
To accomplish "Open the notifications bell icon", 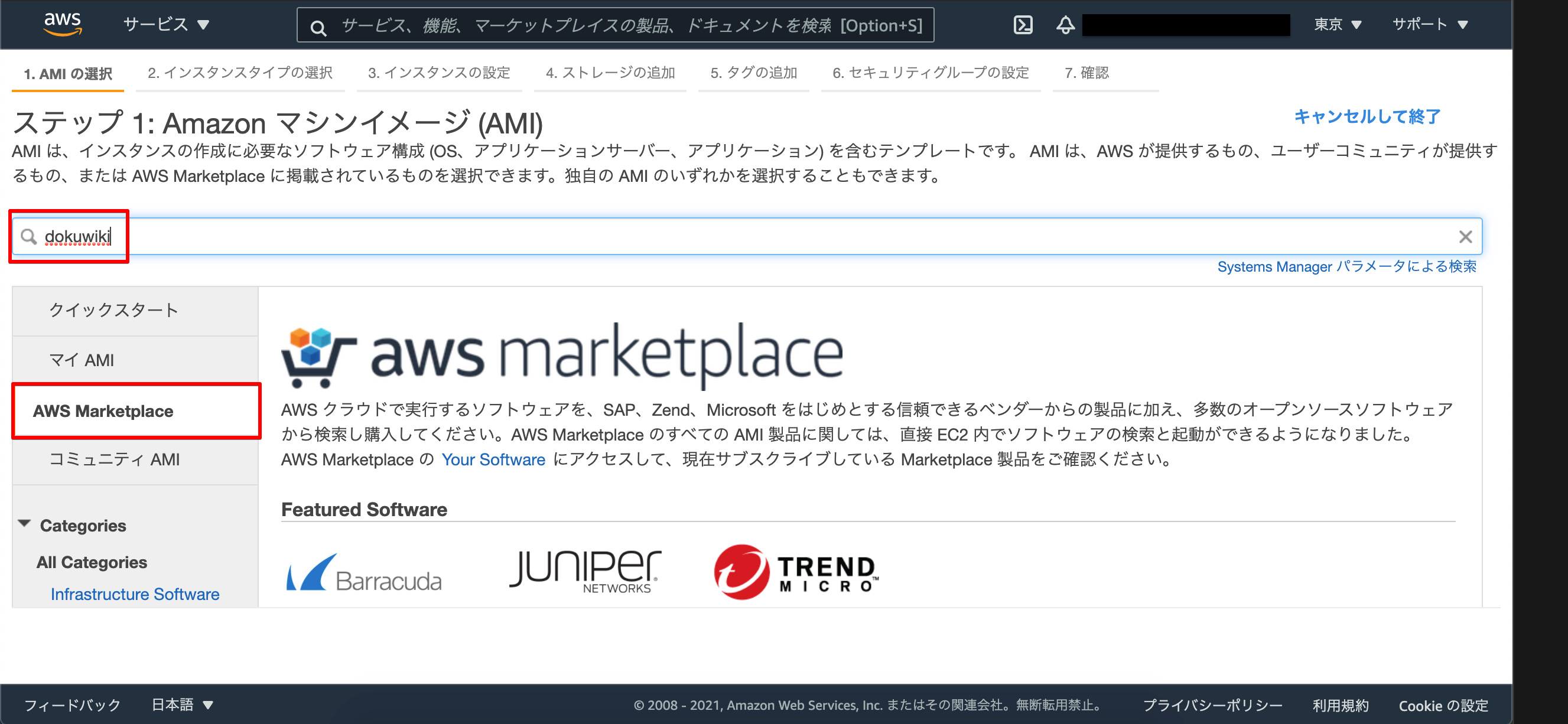I will [1065, 24].
